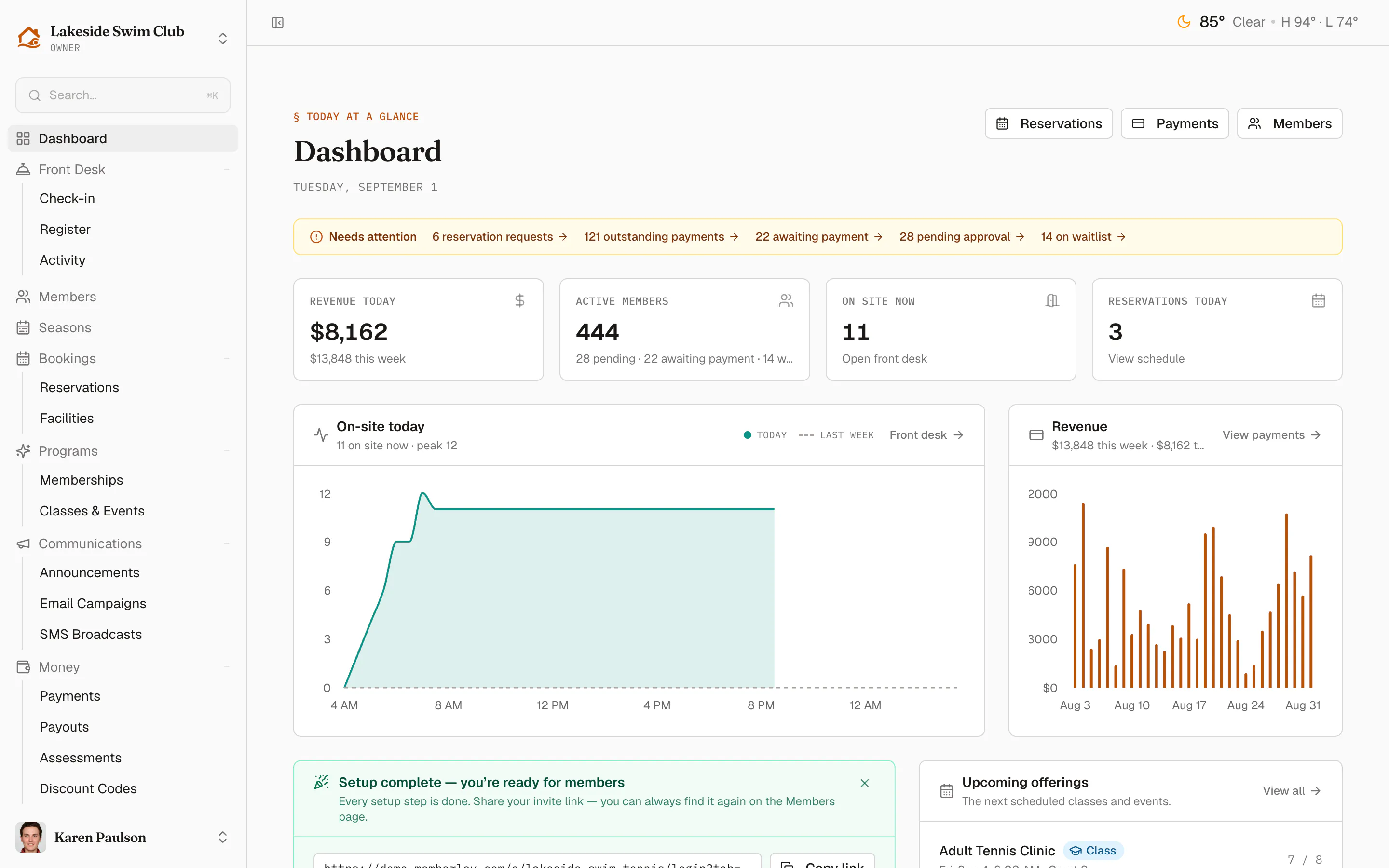This screenshot has height=868, width=1389.
Task: Click the Lakeside Swim Club logo icon
Action: (29, 37)
